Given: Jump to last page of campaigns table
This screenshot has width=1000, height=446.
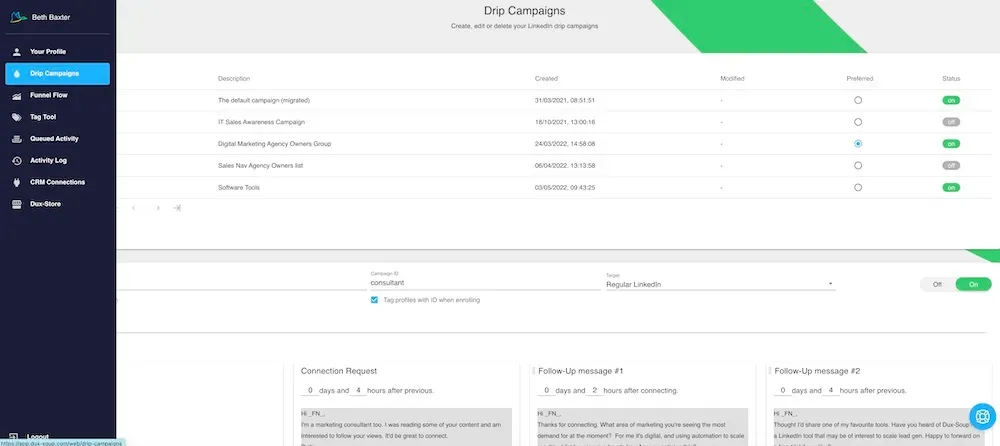Looking at the screenshot, I should coord(177,208).
